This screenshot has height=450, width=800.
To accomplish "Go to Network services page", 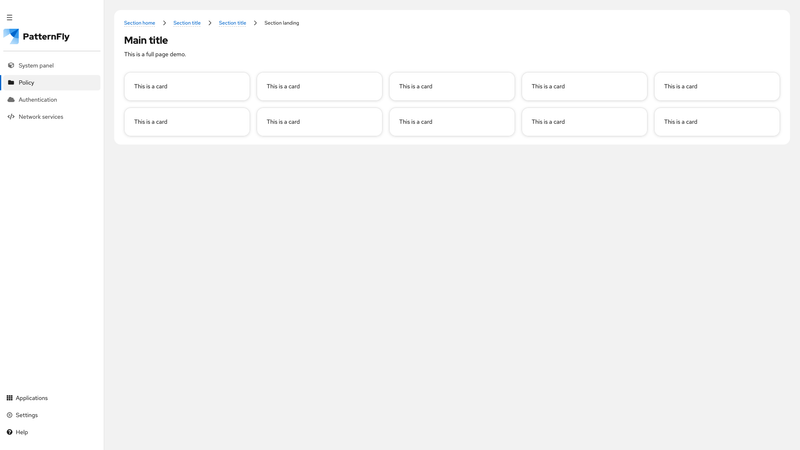I will pos(41,117).
